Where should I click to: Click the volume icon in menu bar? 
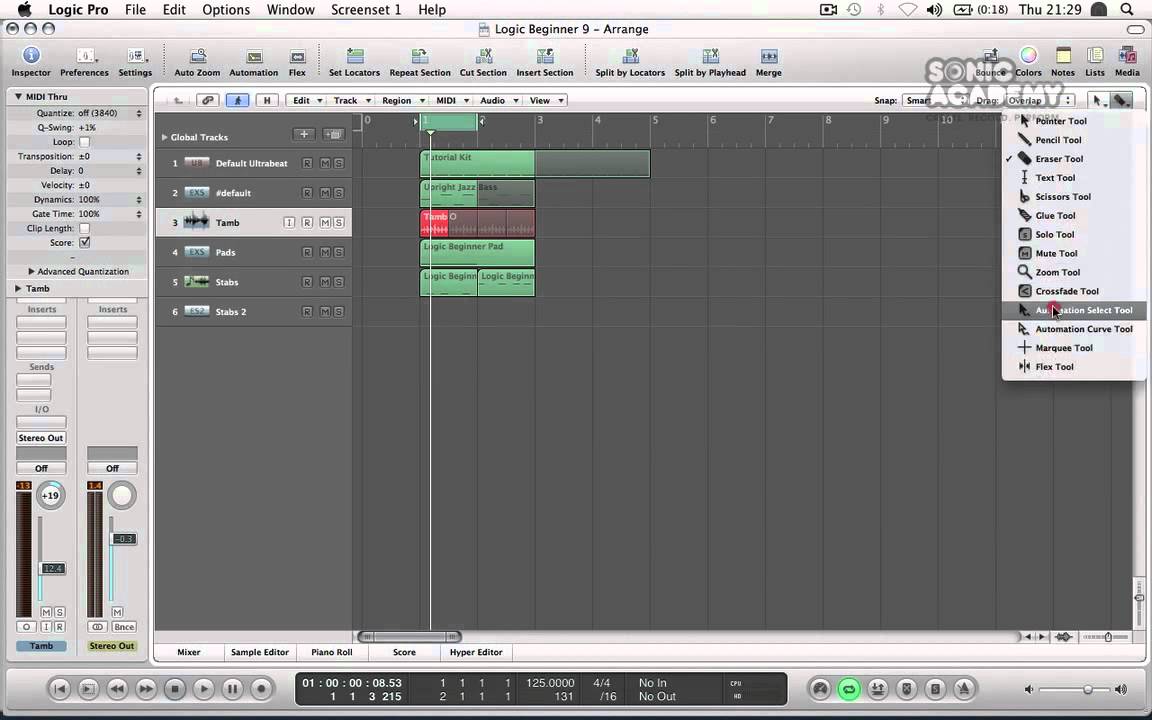point(935,10)
